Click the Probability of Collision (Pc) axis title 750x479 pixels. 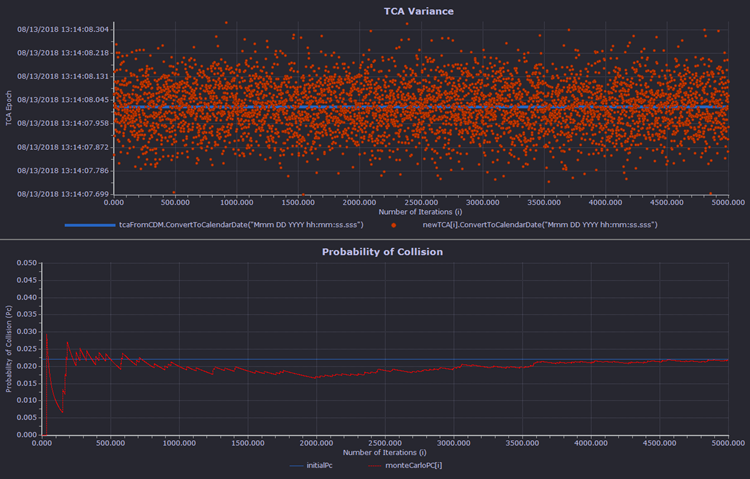click(x=9, y=349)
